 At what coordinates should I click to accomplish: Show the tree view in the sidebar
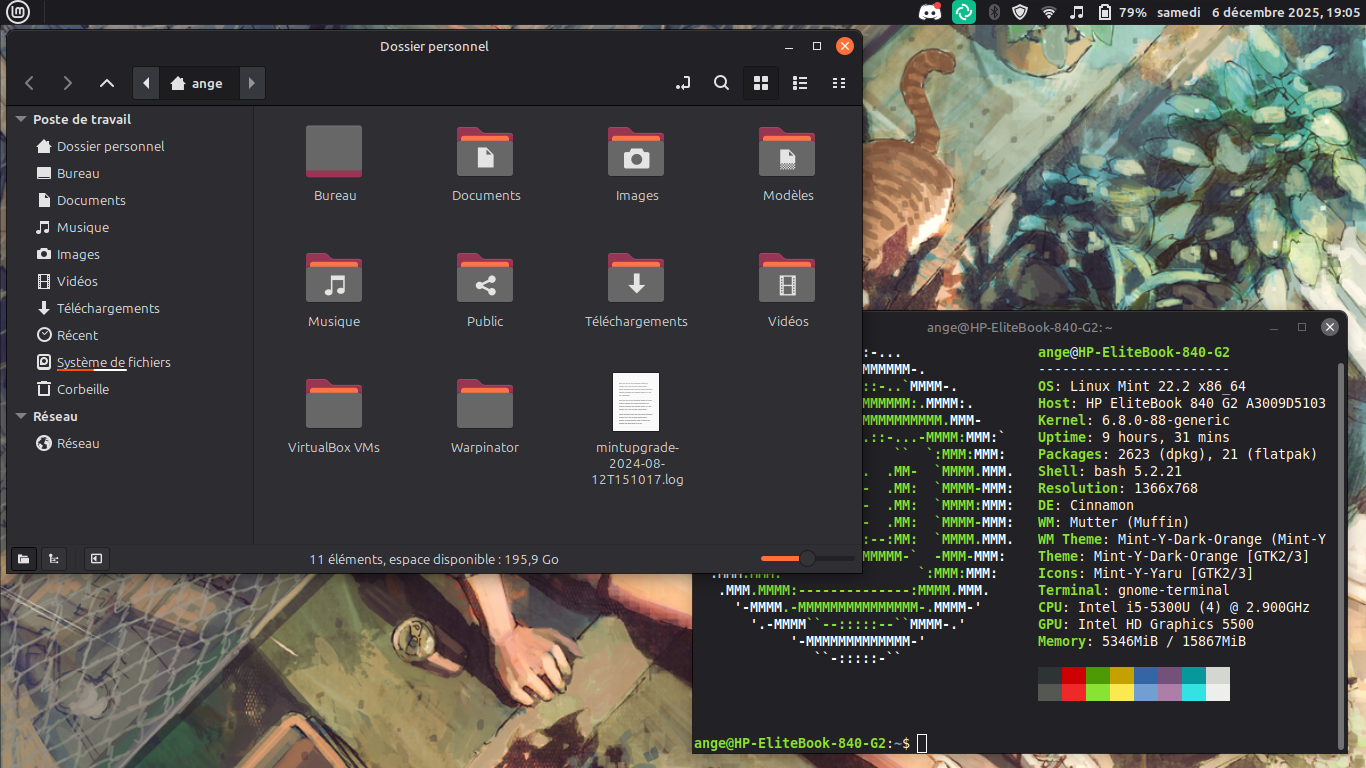[x=53, y=559]
